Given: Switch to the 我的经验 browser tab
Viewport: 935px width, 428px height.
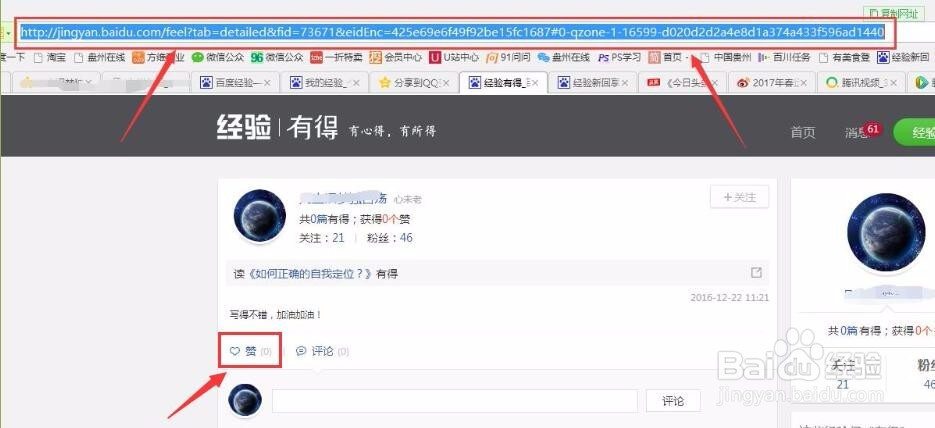Looking at the screenshot, I should [x=323, y=83].
